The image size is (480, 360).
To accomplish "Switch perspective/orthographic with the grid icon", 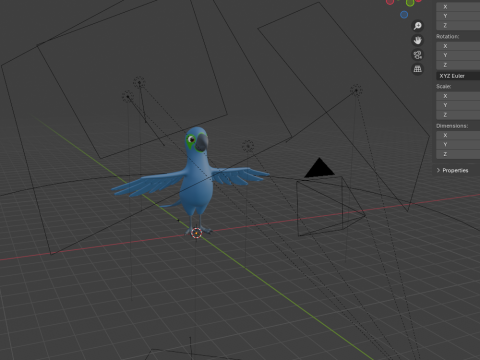I will (417, 69).
